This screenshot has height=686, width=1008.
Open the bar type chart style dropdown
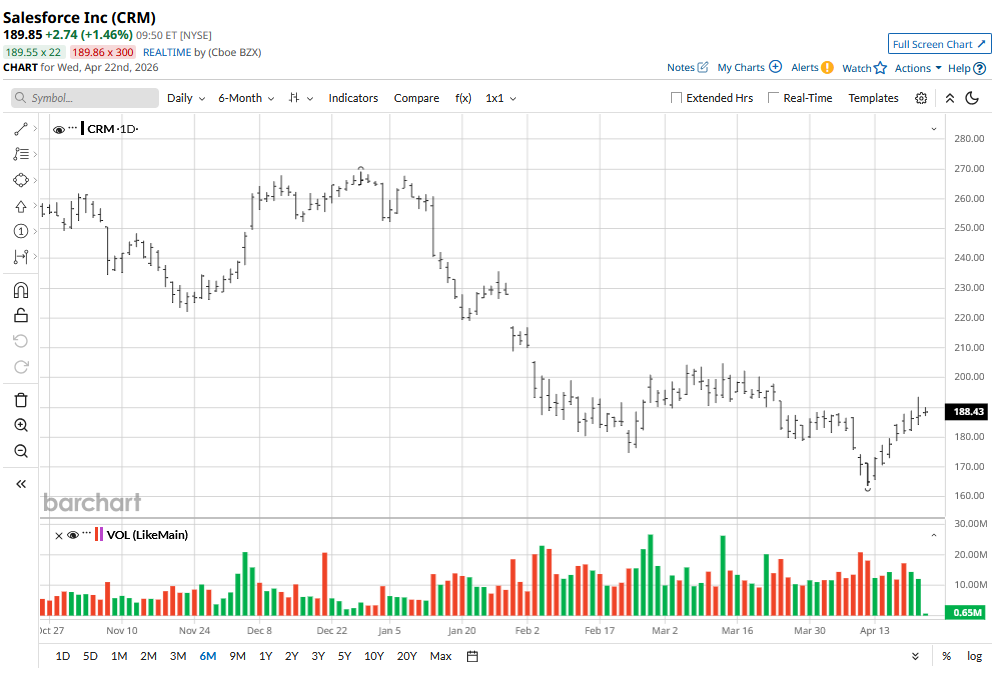(301, 98)
